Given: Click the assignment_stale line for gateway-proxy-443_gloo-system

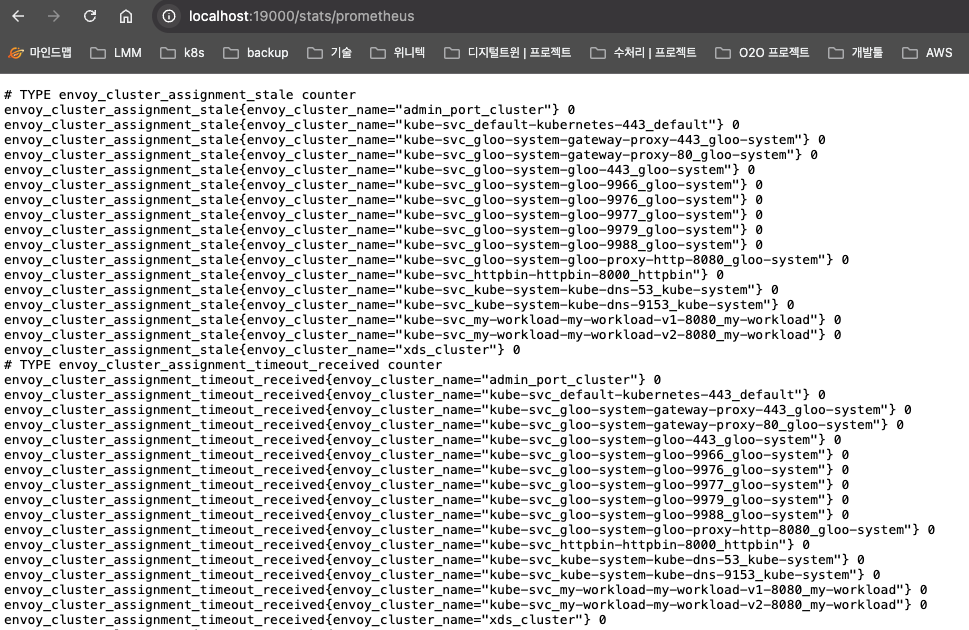Looking at the screenshot, I should pos(415,140).
